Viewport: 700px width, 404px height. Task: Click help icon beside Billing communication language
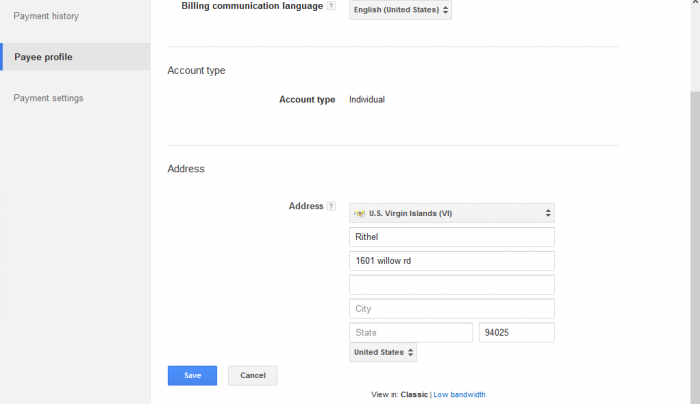click(x=331, y=6)
